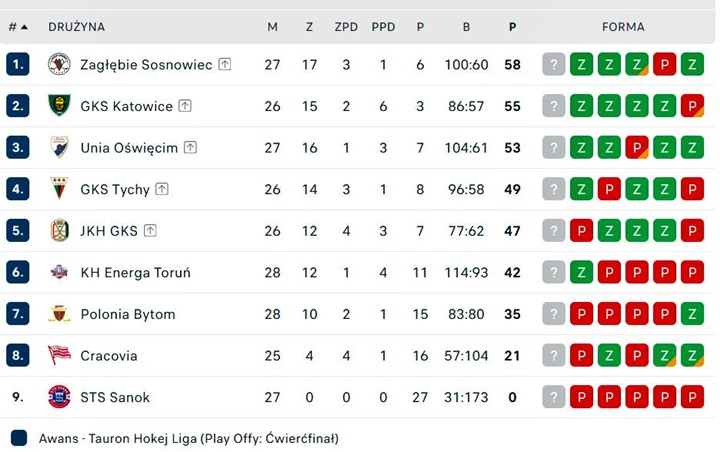Click the STS Sanok team logo
The height and width of the screenshot is (452, 720).
pyautogui.click(x=59, y=397)
